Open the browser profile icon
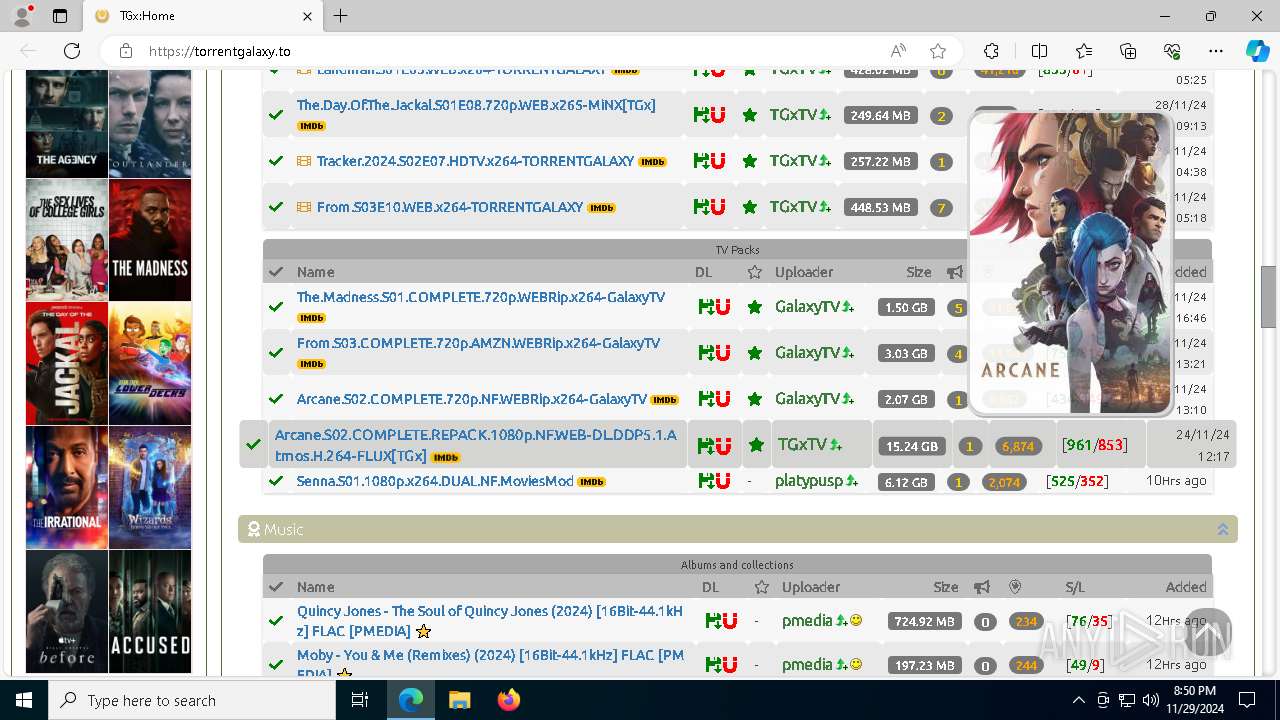The image size is (1280, 720). 23,16
